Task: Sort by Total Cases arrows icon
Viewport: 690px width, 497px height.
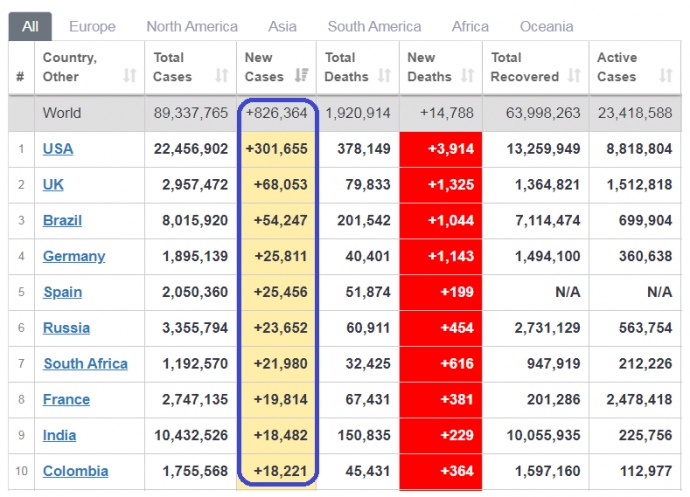Action: [x=221, y=76]
